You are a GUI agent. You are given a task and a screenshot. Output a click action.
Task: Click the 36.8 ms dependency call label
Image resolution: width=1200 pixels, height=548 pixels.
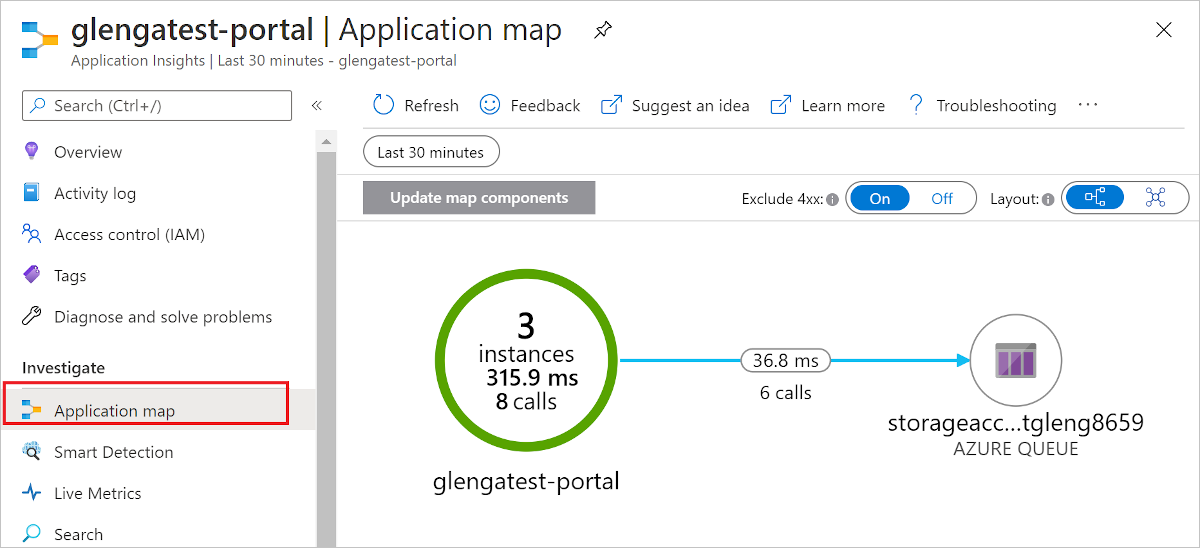point(786,360)
